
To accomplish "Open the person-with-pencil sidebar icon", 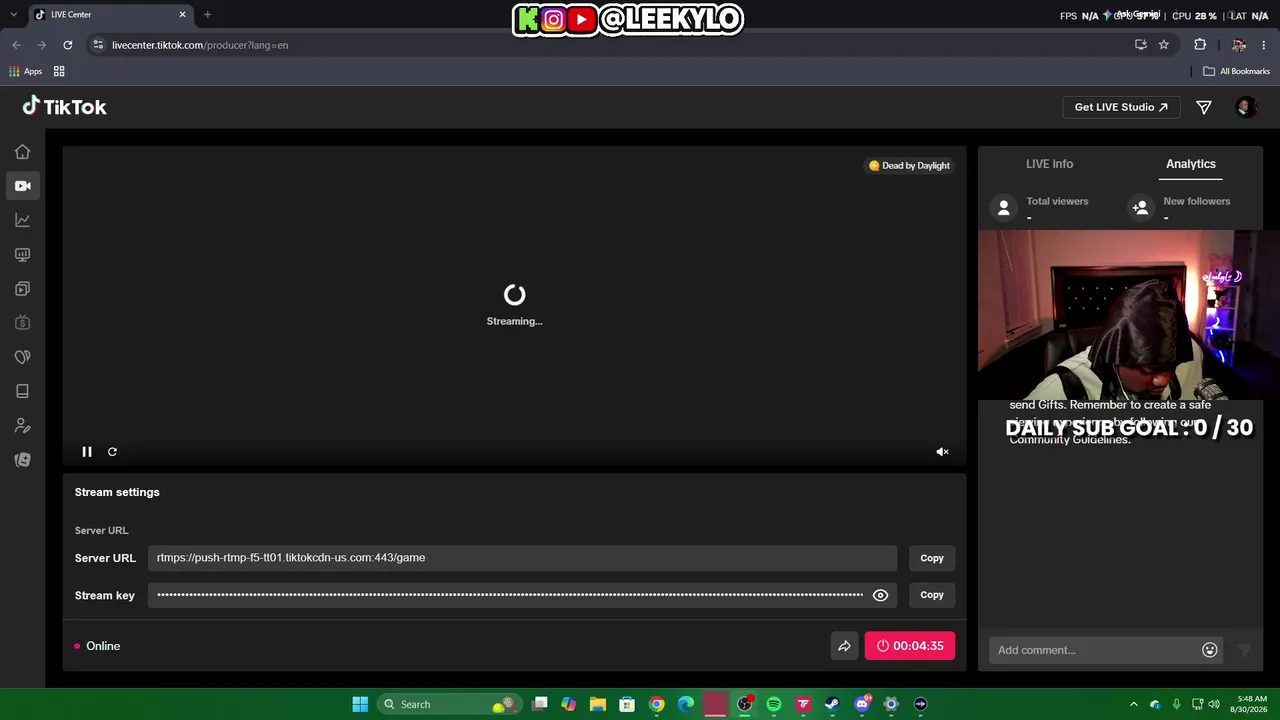I will 22,426.
